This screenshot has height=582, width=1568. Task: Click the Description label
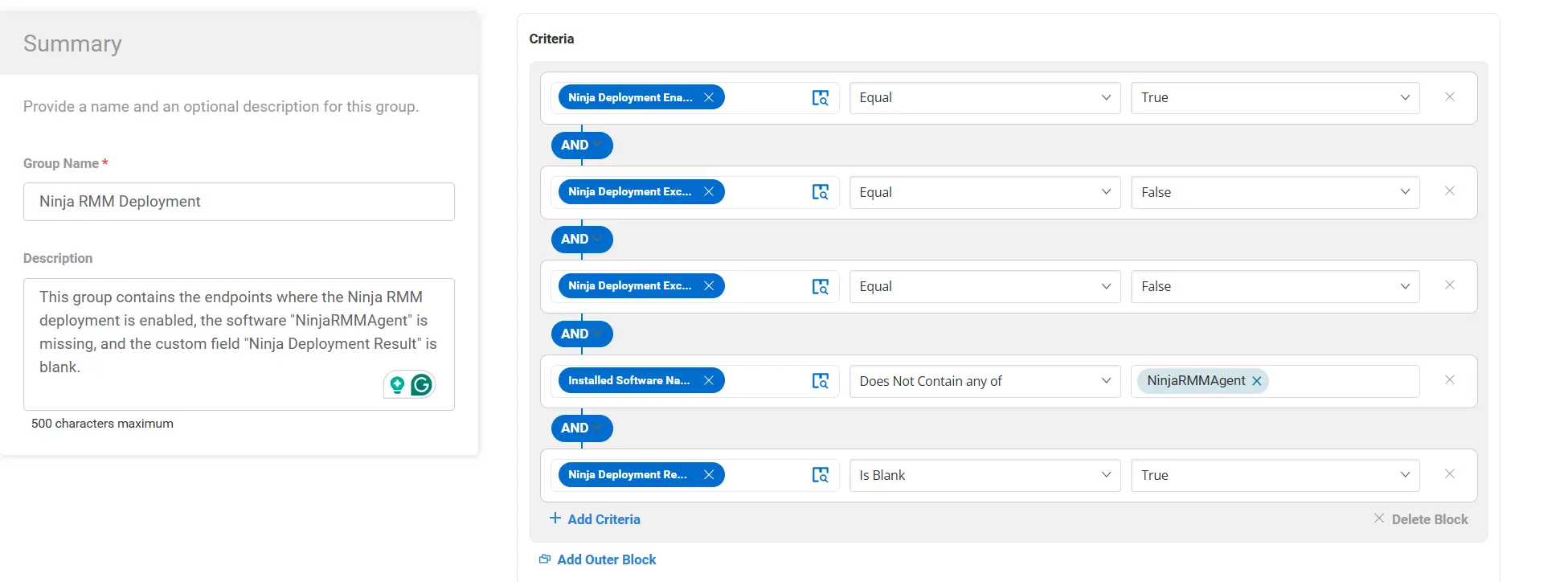pyautogui.click(x=58, y=258)
